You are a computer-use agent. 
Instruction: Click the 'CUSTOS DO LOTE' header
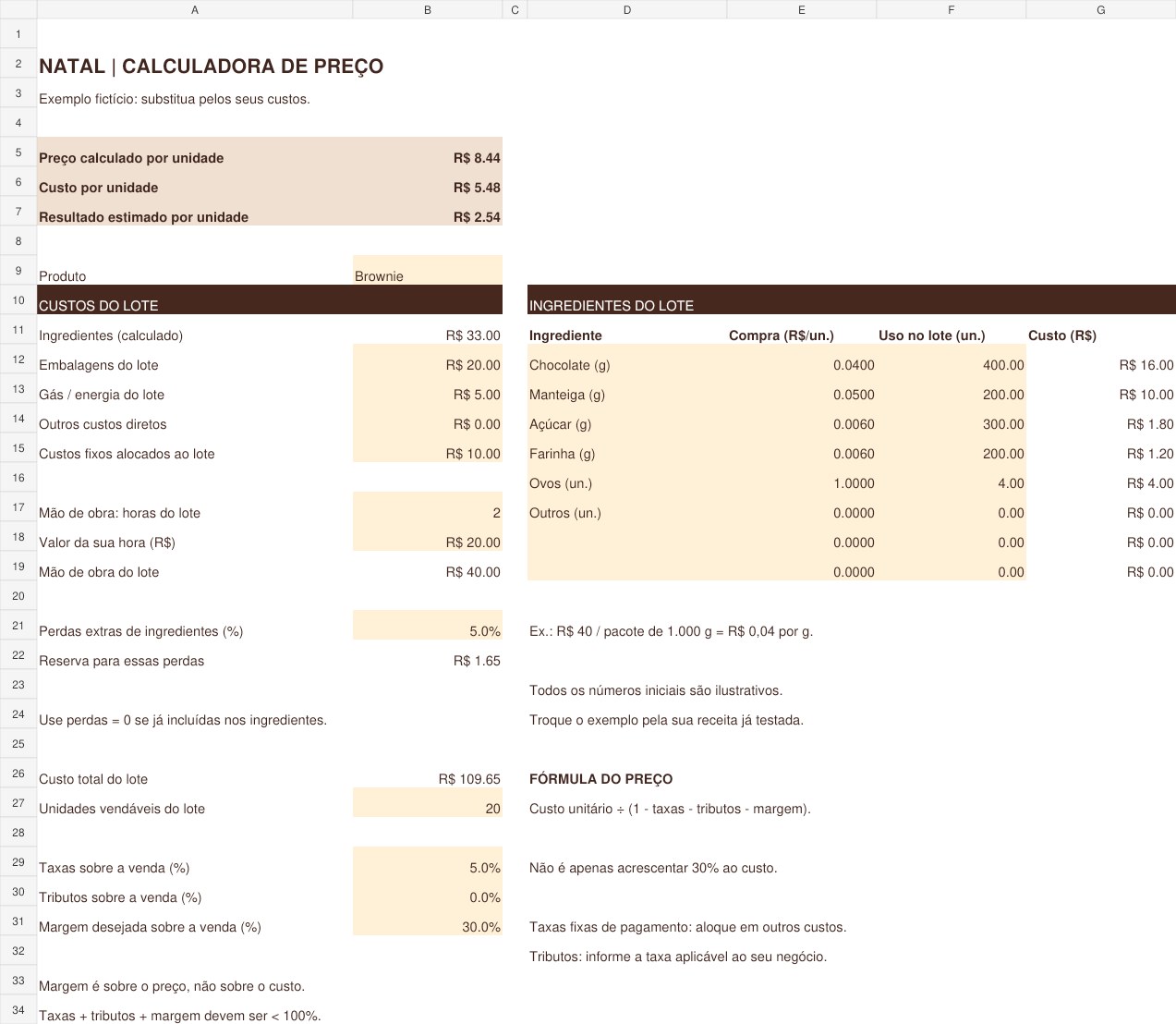[x=270, y=299]
